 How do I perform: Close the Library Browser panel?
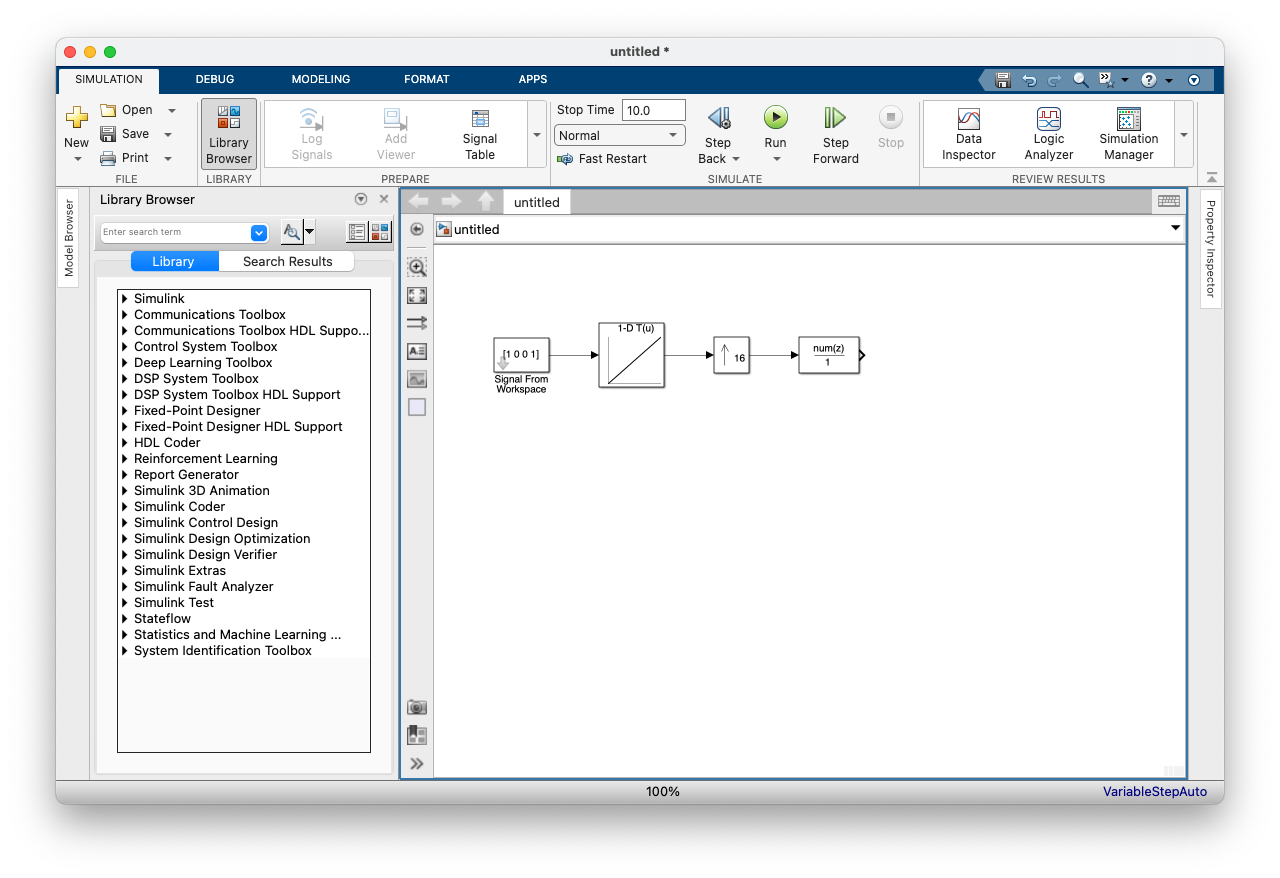point(384,199)
